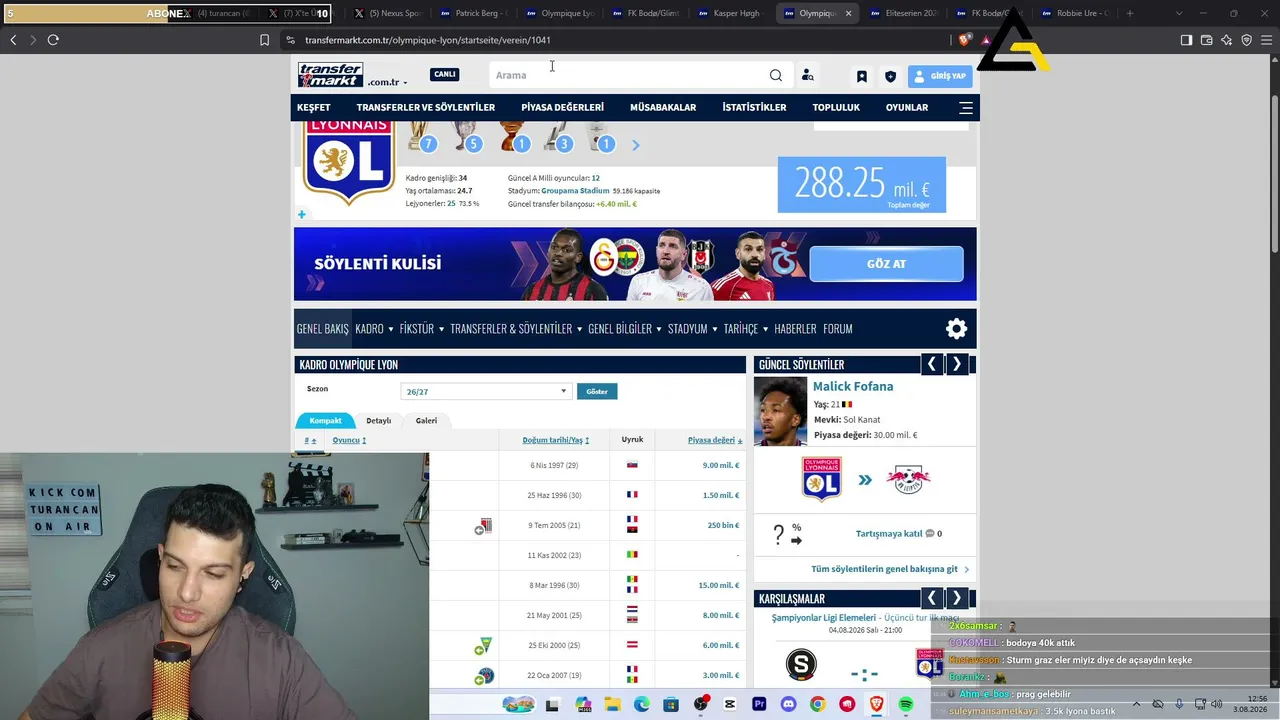Open FORUM in club menu
1280x720 pixels.
(x=838, y=328)
